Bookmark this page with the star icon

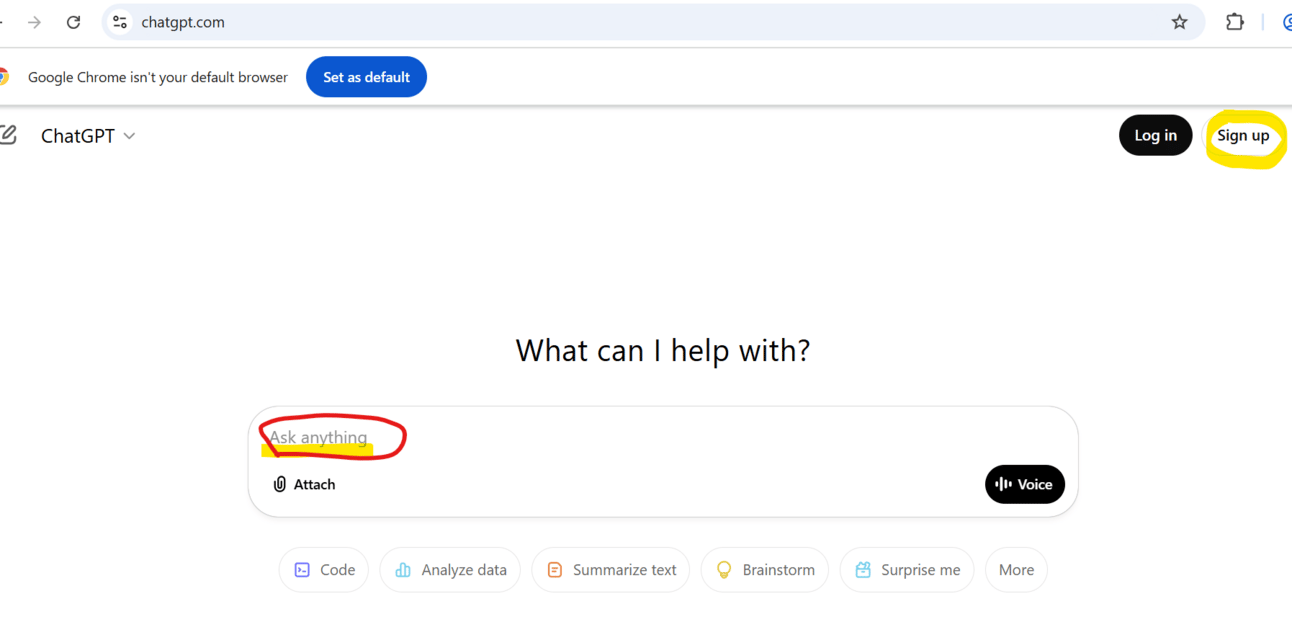click(x=1179, y=22)
